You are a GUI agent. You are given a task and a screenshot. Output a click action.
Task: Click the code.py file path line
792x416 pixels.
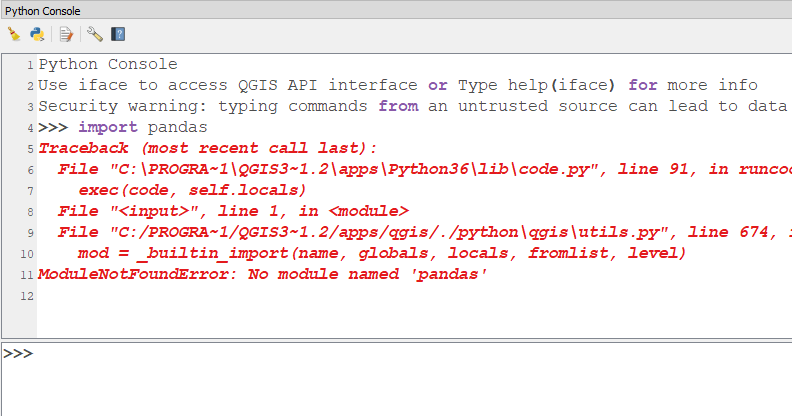[424, 169]
